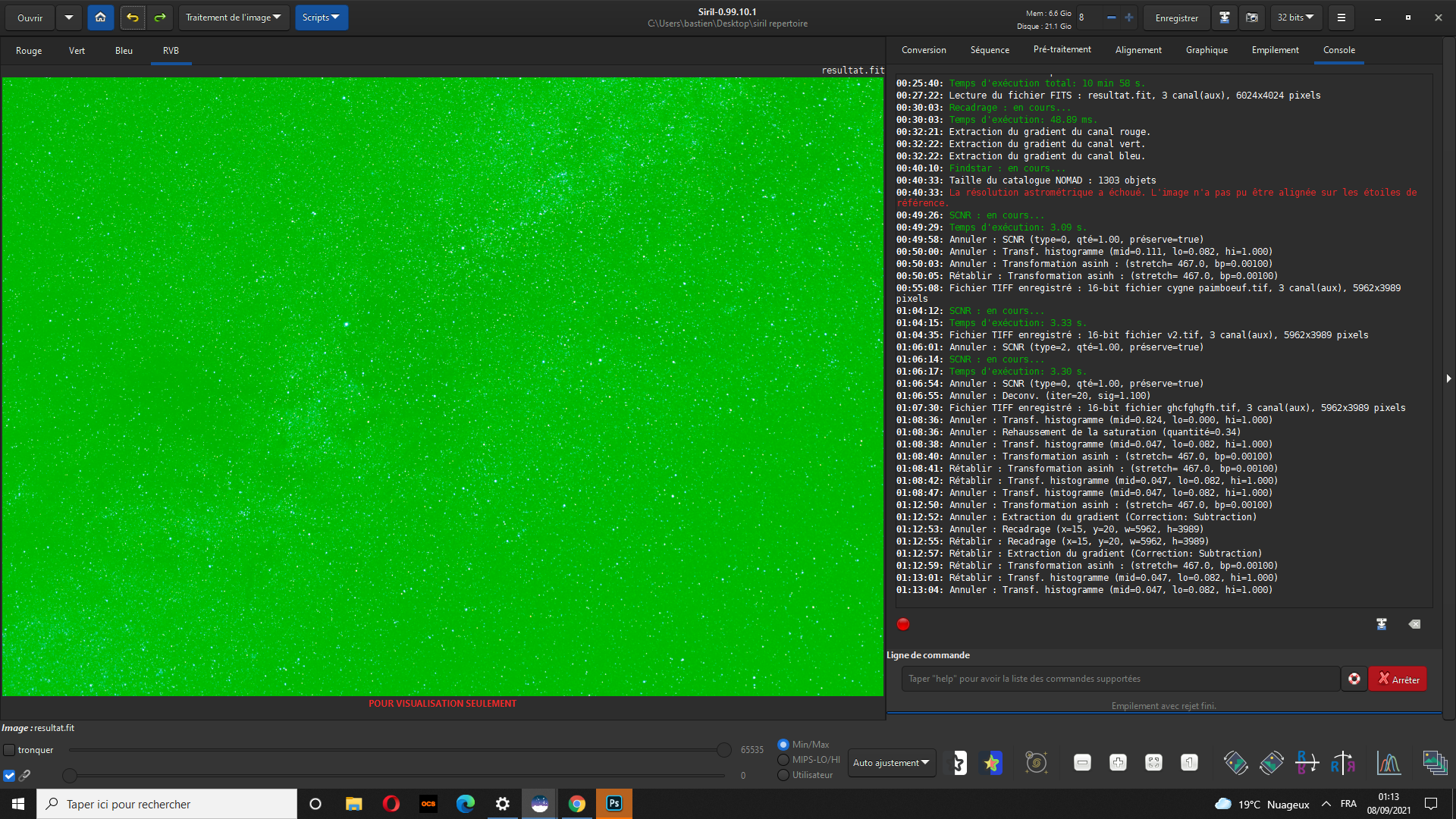
Task: Select the Rouge channel tab
Action: [29, 51]
